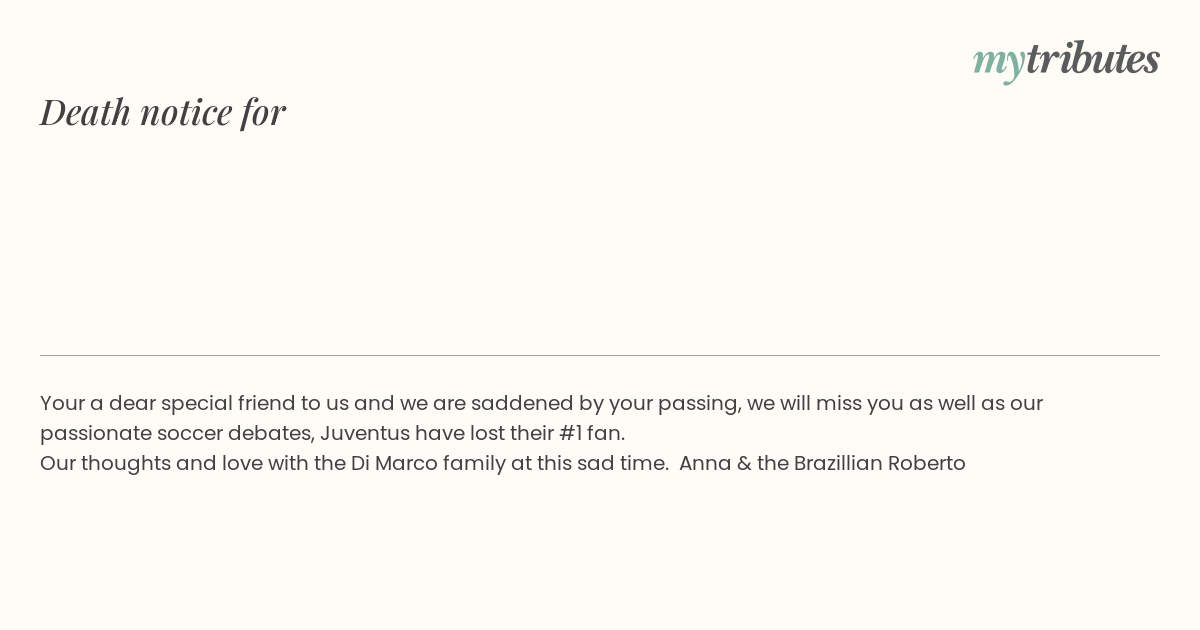The width and height of the screenshot is (1200, 630).
Task: Click the name "Roberto" at message end
Action: (x=927, y=463)
